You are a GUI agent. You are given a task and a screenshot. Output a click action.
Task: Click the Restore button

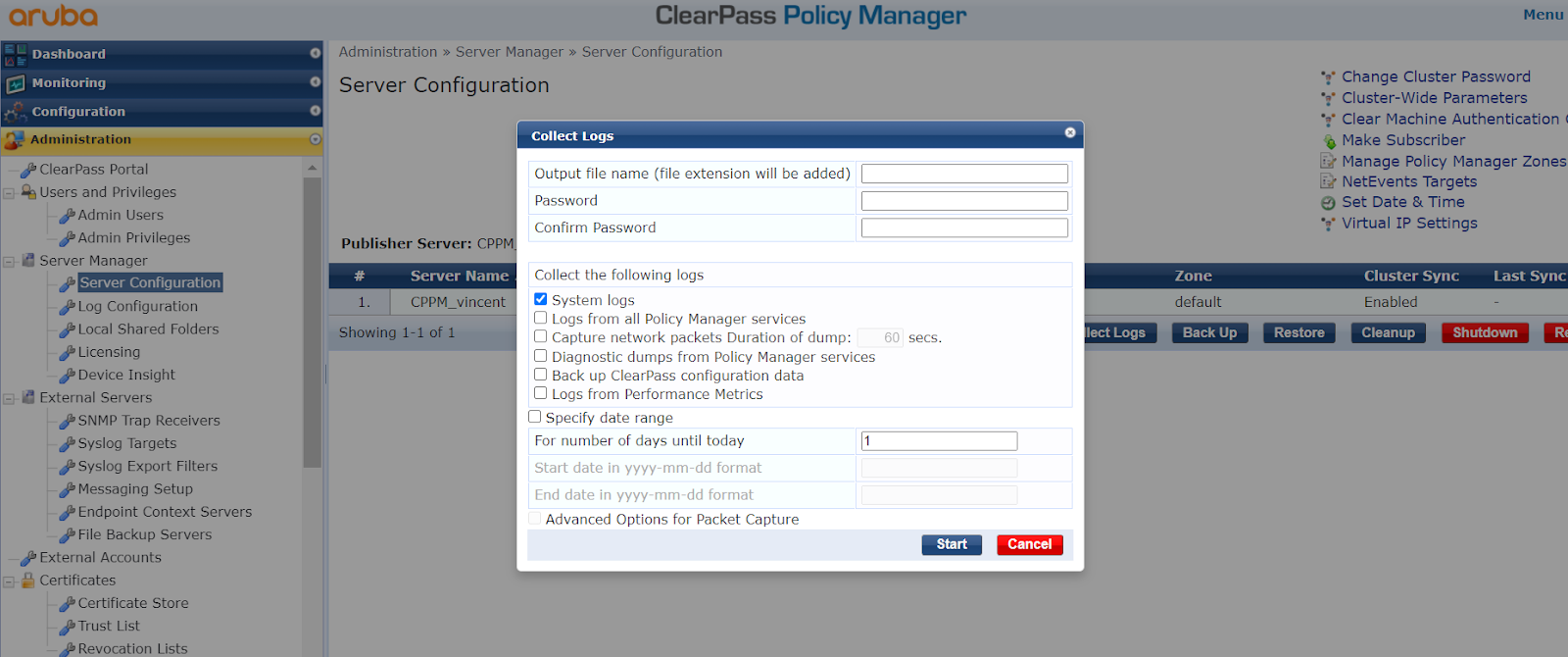click(1299, 333)
